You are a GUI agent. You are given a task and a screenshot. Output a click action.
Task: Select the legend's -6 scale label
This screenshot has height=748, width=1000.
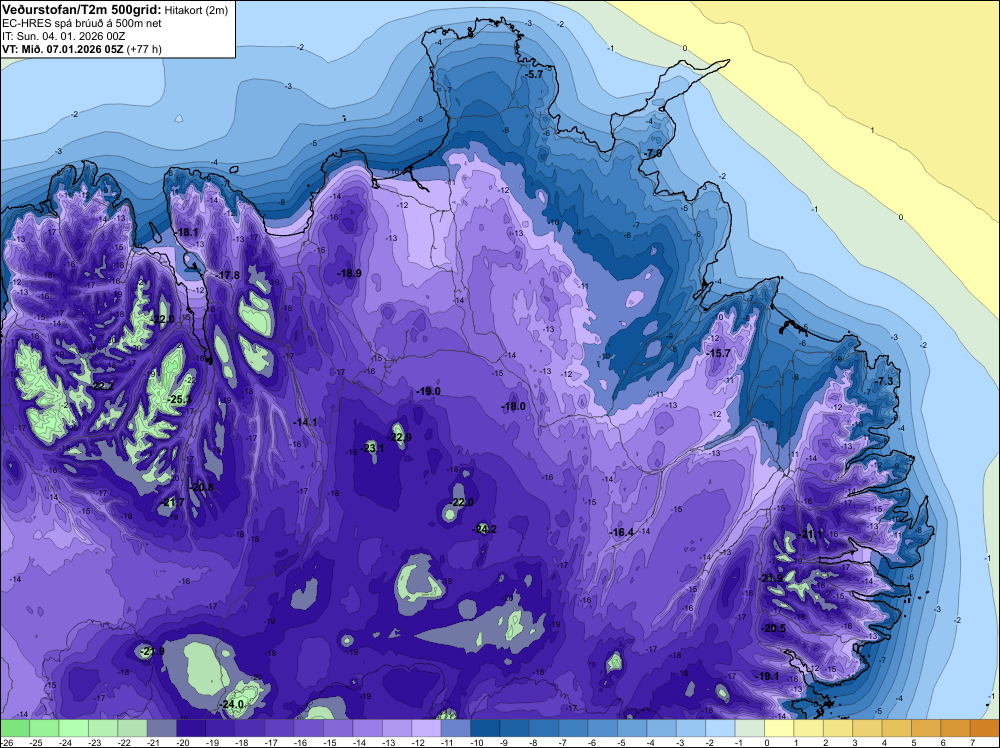point(594,743)
